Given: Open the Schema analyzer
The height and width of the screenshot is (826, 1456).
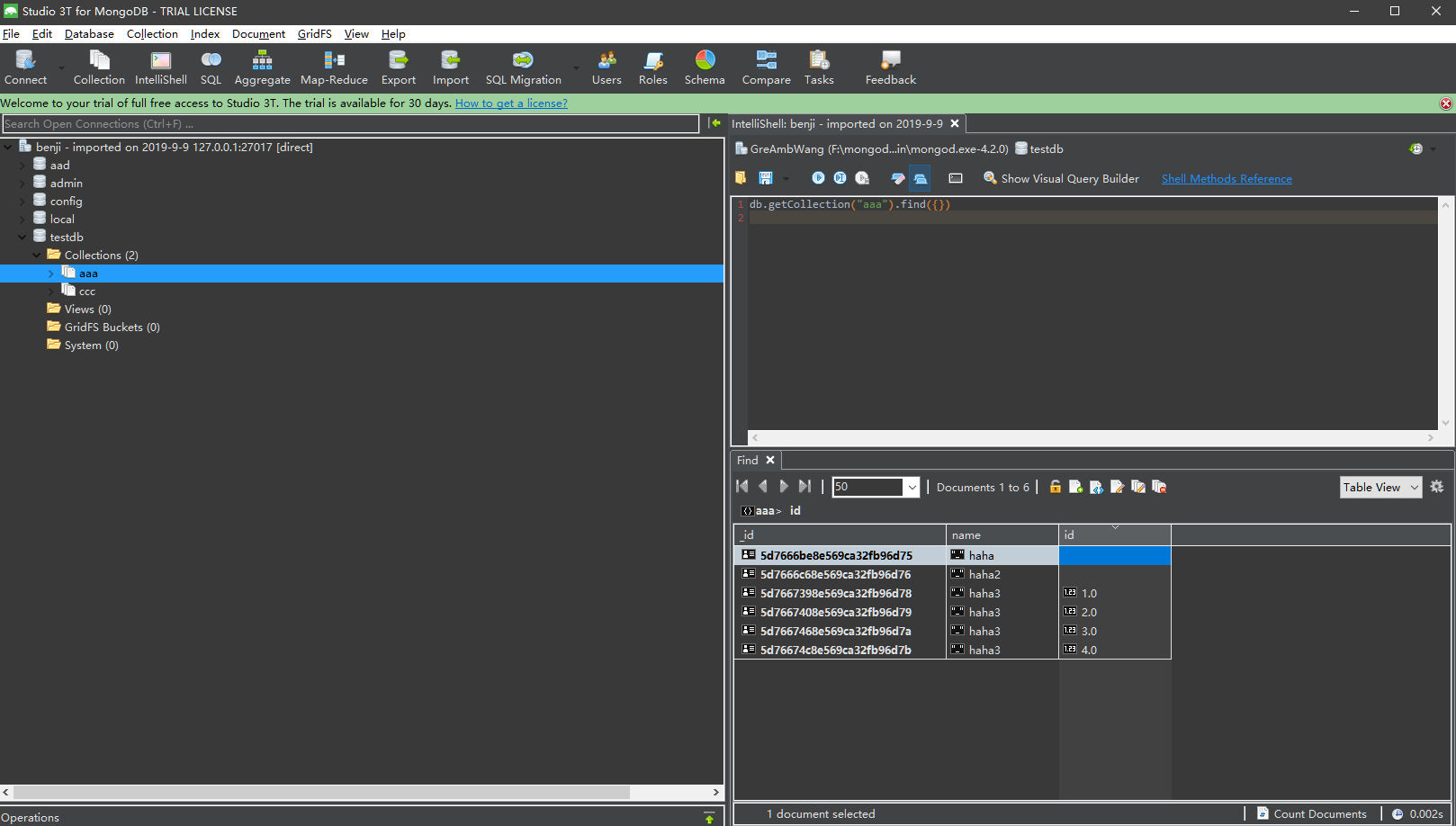Looking at the screenshot, I should [x=705, y=67].
